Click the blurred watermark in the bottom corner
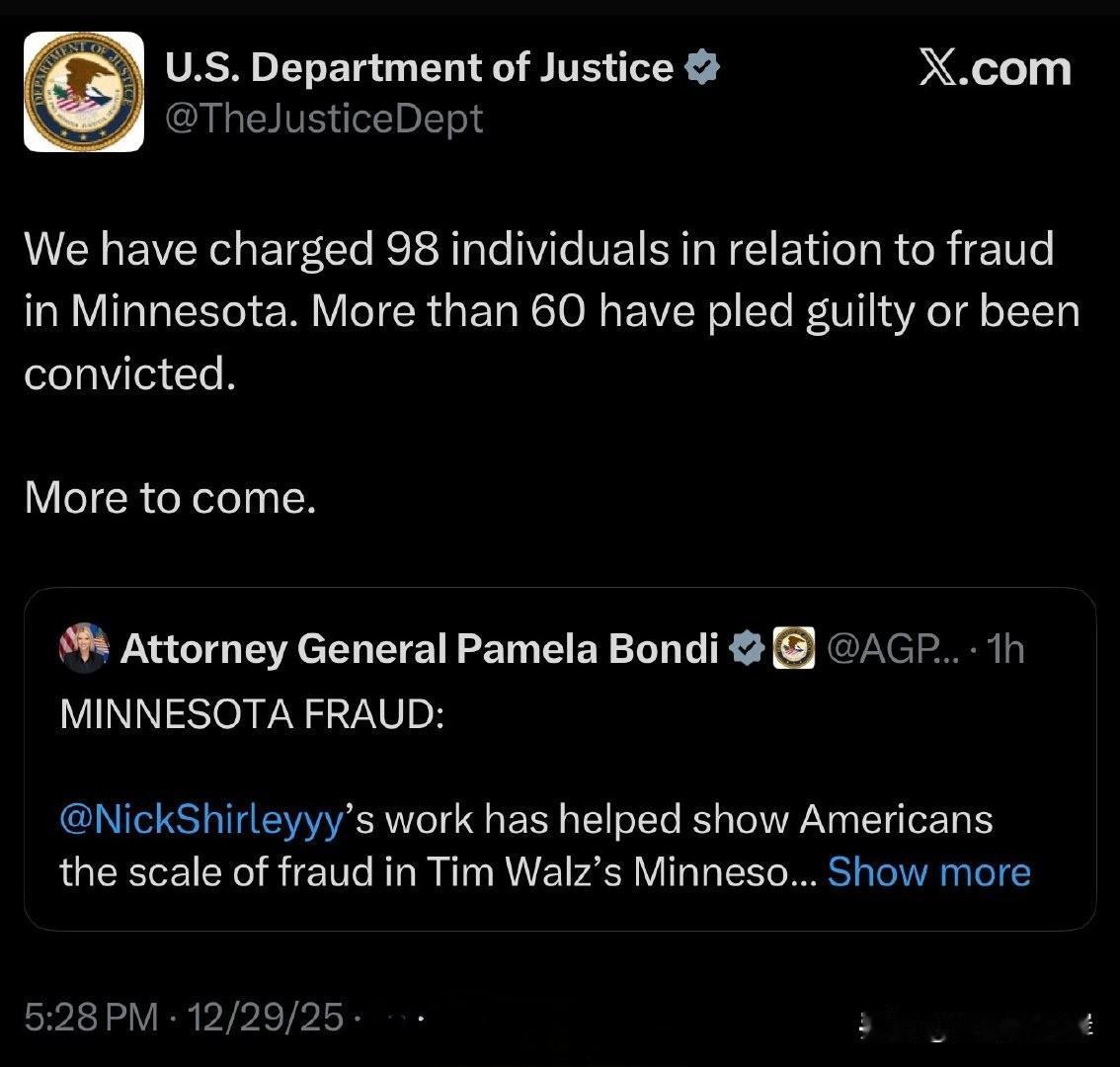 [973, 1025]
